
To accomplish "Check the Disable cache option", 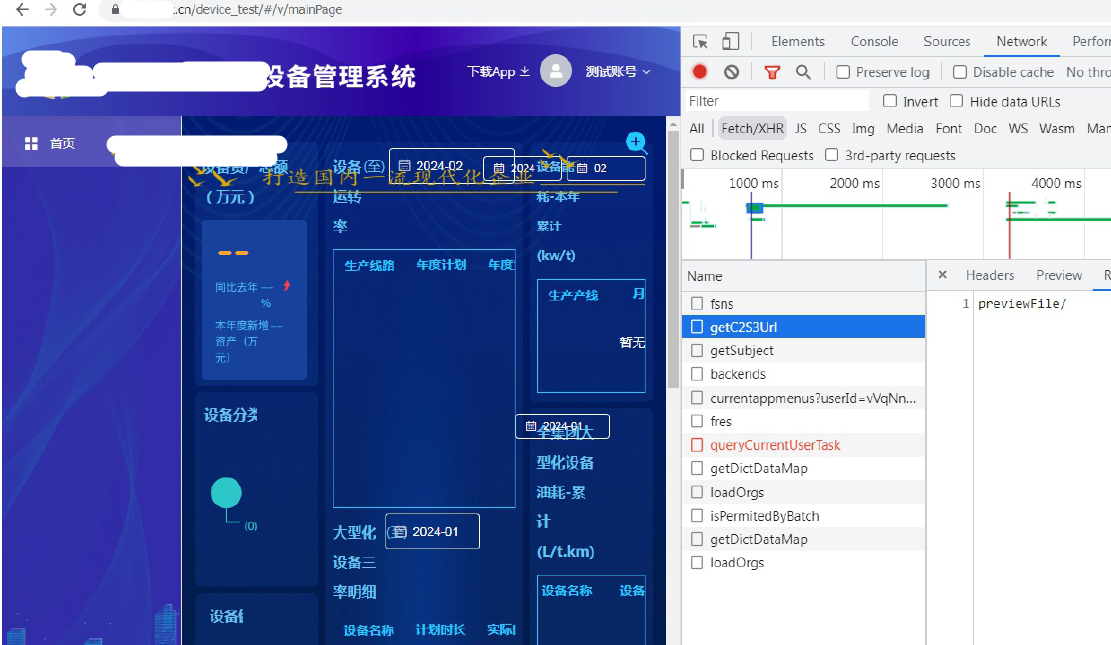I will [x=960, y=72].
